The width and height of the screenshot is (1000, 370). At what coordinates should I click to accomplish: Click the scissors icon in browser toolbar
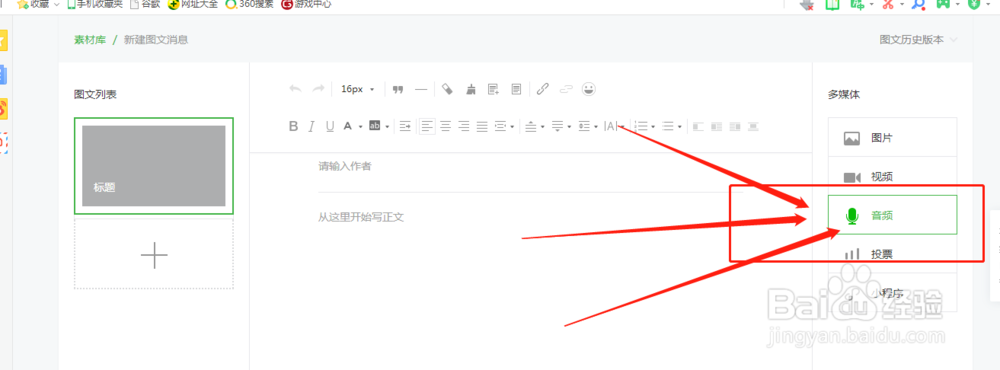click(x=887, y=4)
